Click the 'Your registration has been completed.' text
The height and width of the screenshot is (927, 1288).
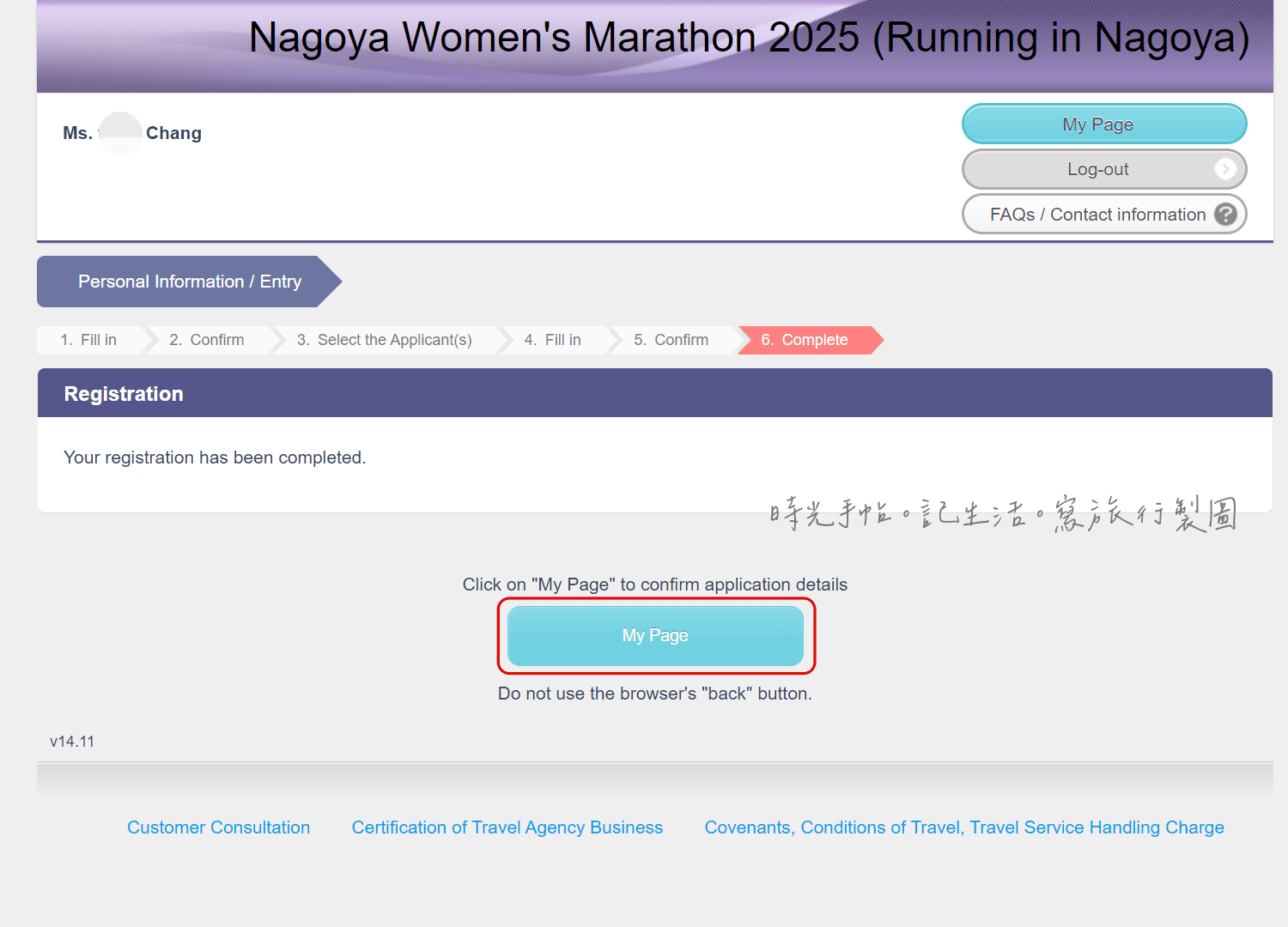coord(215,457)
